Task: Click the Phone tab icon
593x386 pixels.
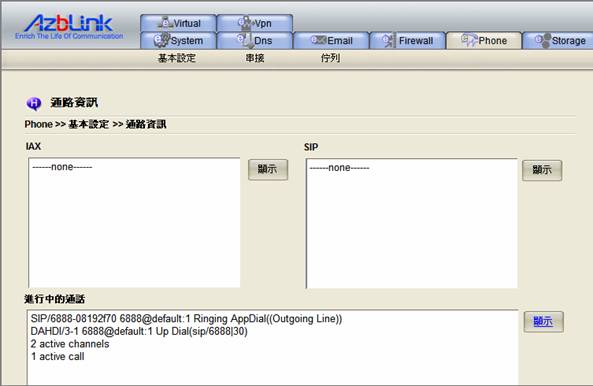Action: 469,40
